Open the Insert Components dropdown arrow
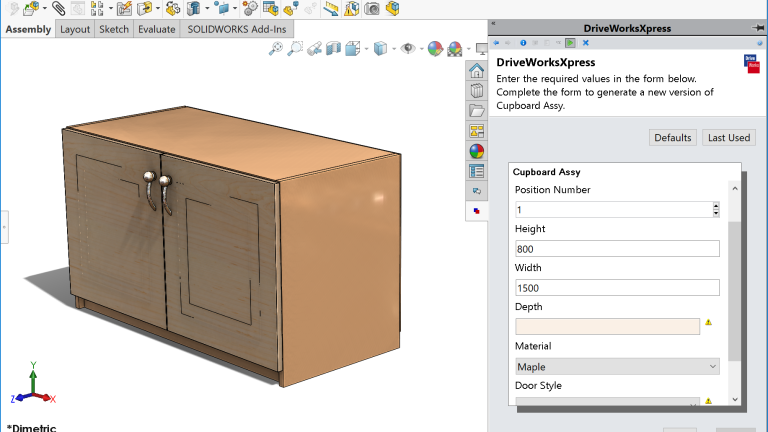Screen dimensions: 768x432 point(45,8)
